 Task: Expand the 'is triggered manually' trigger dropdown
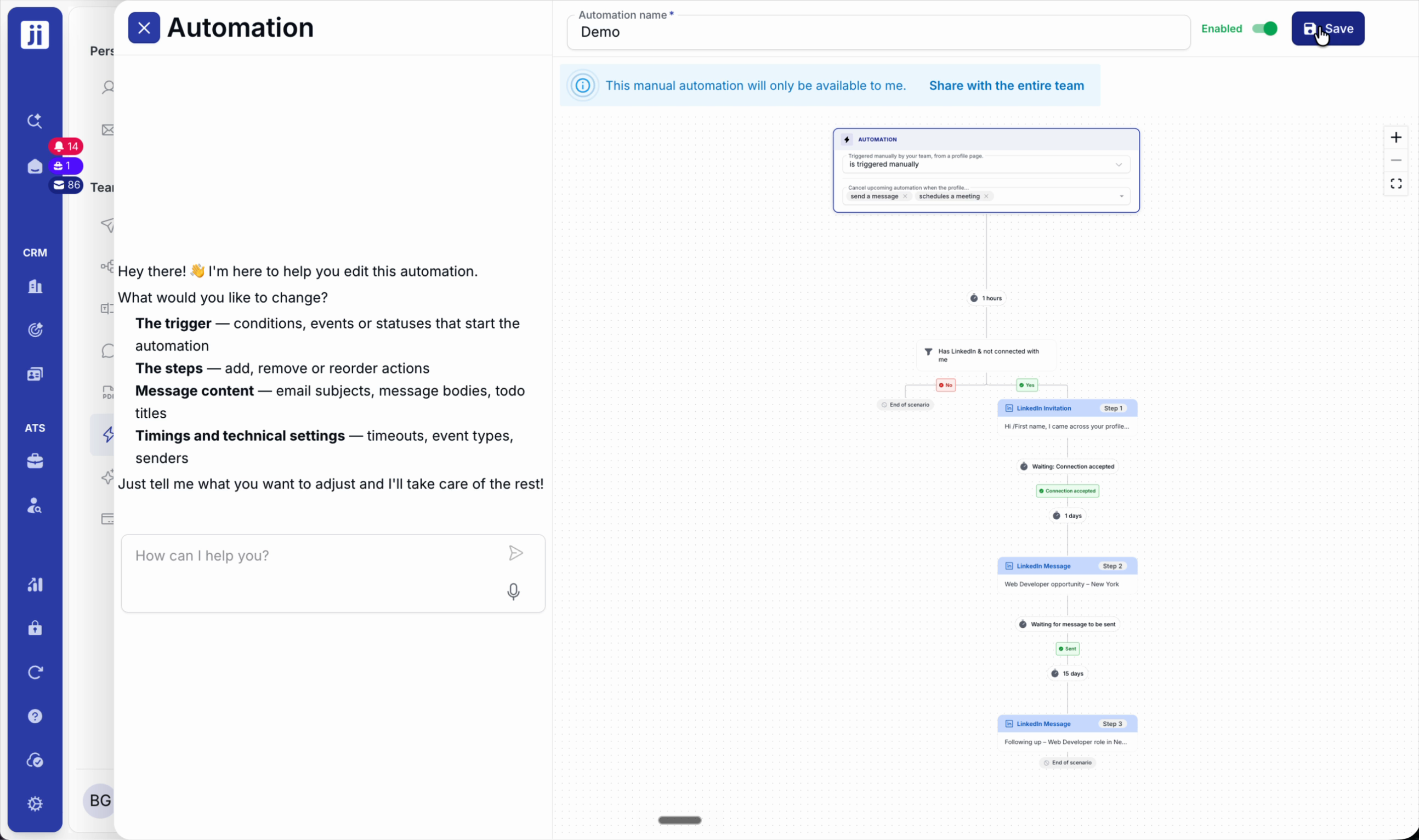tap(986, 164)
